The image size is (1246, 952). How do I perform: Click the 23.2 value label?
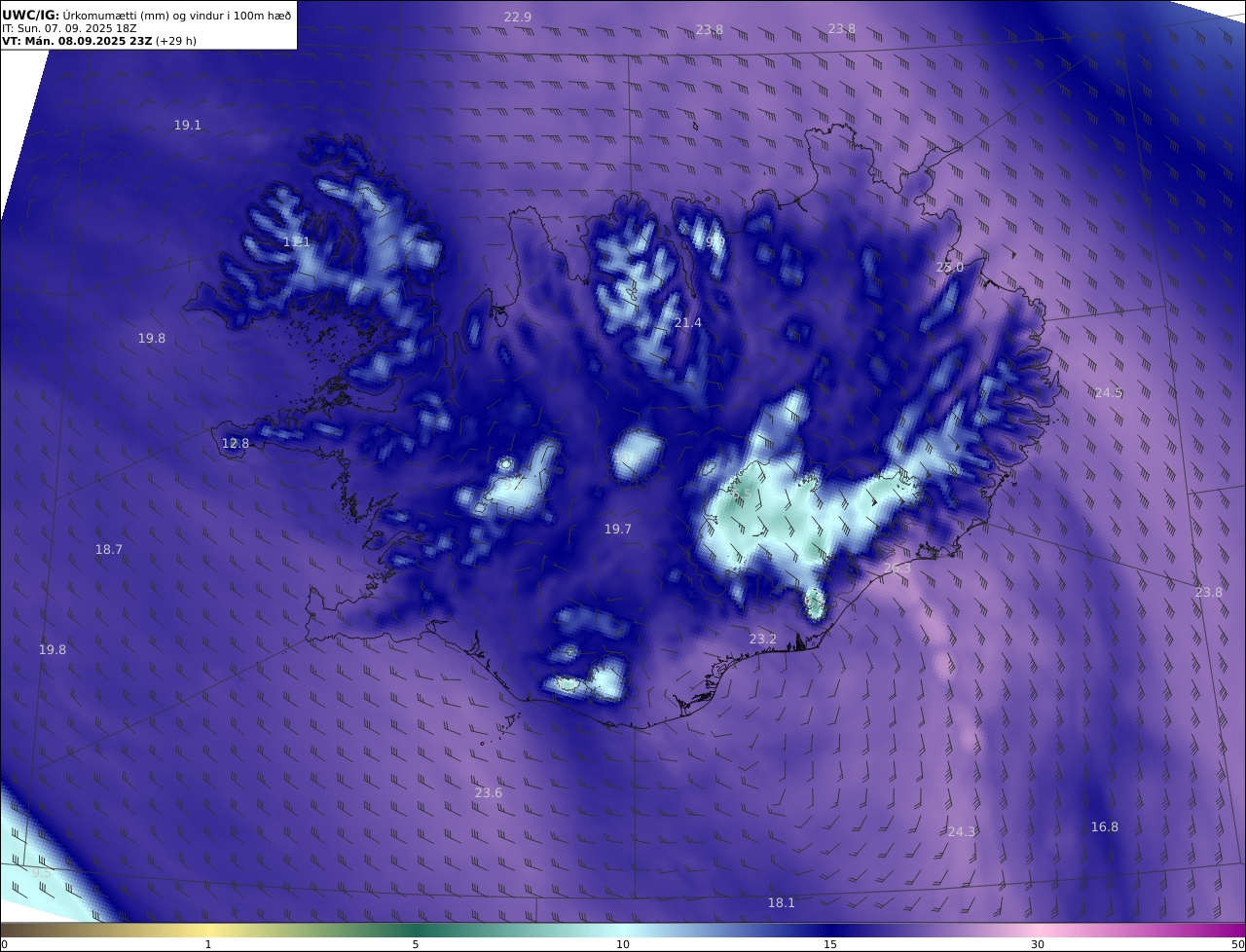763,640
